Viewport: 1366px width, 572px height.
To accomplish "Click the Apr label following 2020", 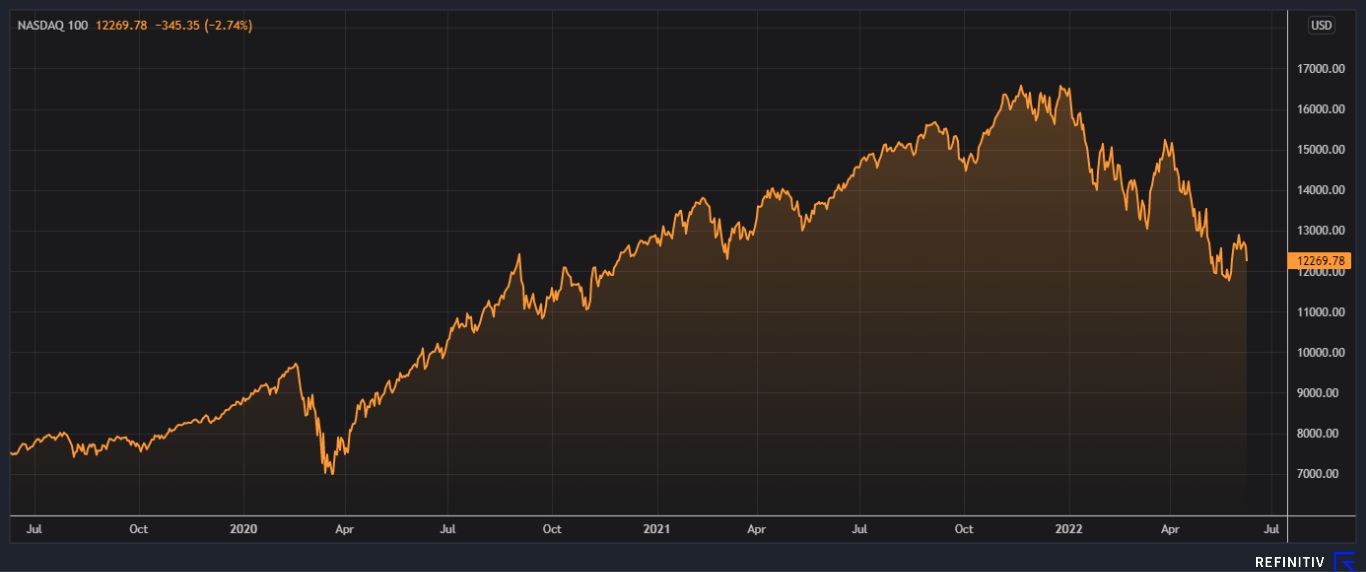I will [x=345, y=529].
